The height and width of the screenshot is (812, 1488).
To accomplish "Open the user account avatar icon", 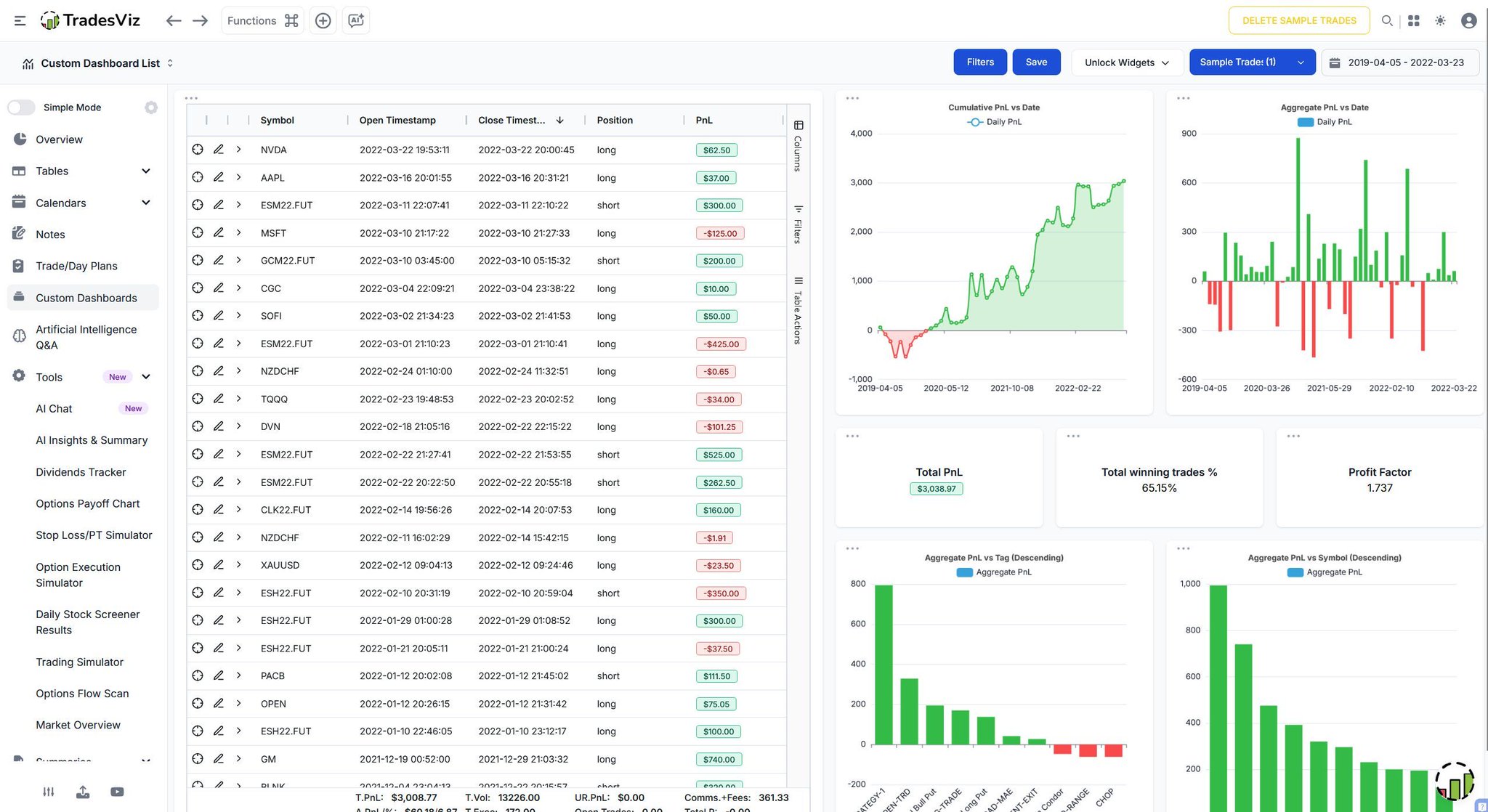I will click(1468, 20).
